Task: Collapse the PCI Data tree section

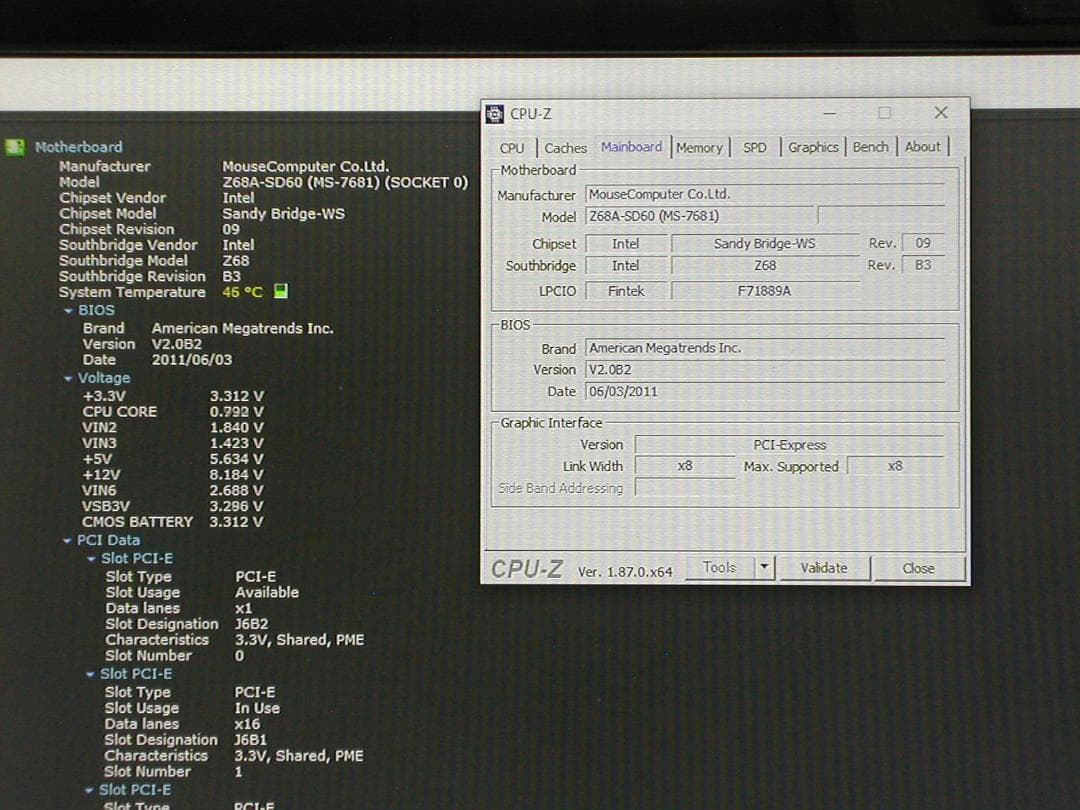Action: [x=67, y=541]
